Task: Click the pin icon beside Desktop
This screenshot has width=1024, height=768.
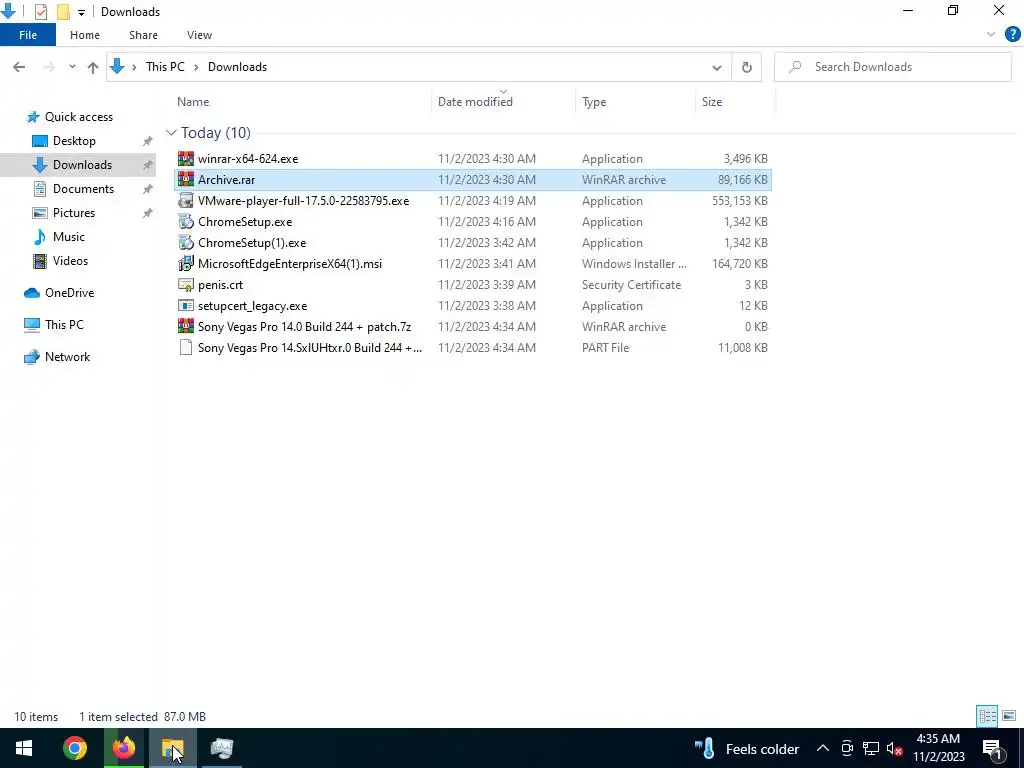Action: pyautogui.click(x=148, y=142)
